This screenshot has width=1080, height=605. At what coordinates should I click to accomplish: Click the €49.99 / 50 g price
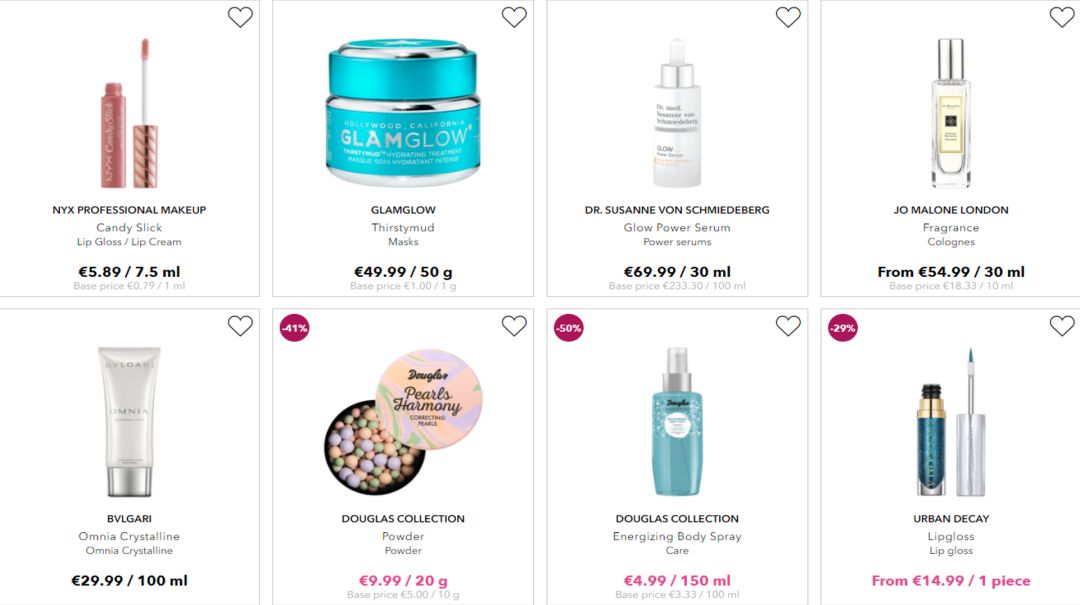(403, 272)
